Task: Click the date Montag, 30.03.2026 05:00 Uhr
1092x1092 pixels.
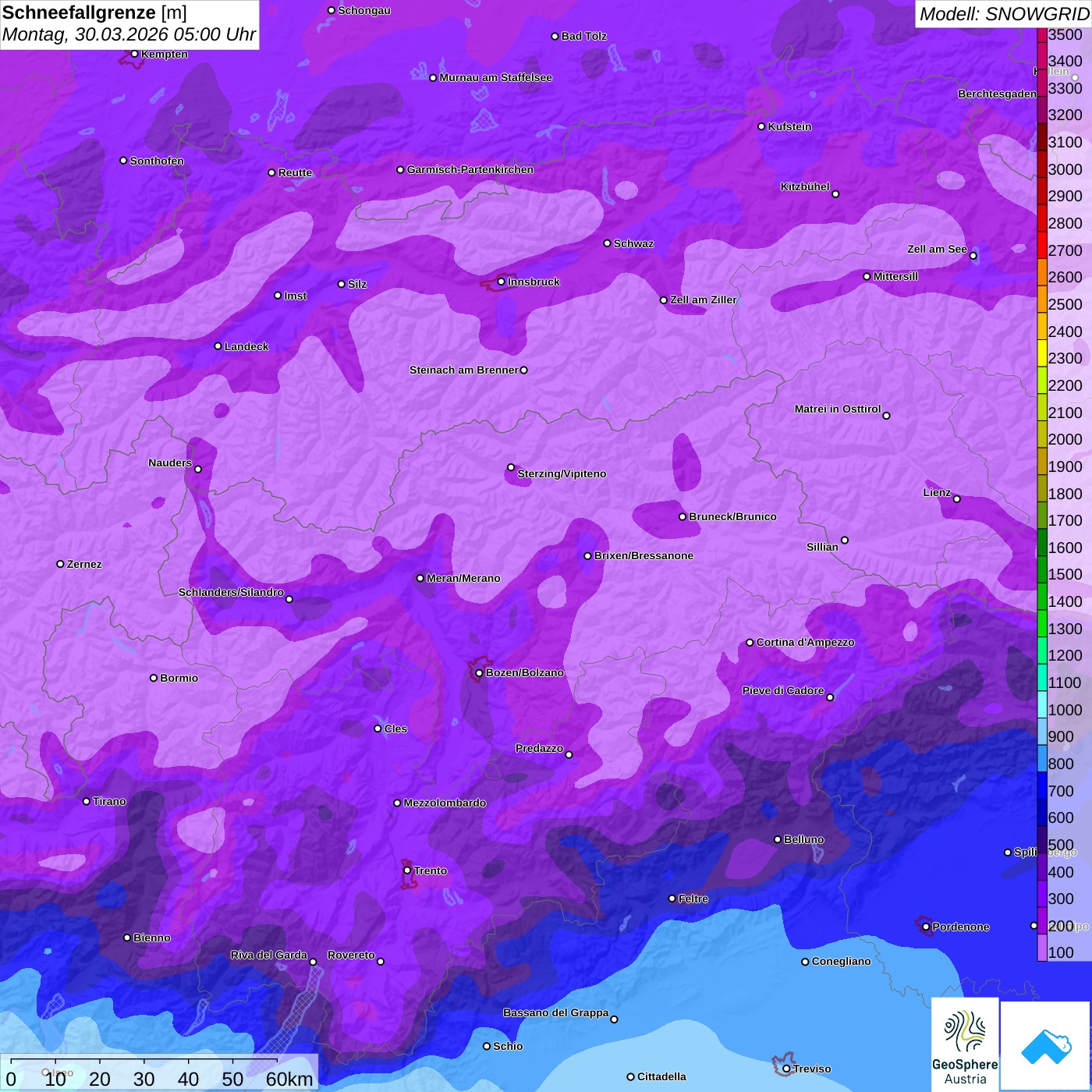Action: click(x=129, y=35)
